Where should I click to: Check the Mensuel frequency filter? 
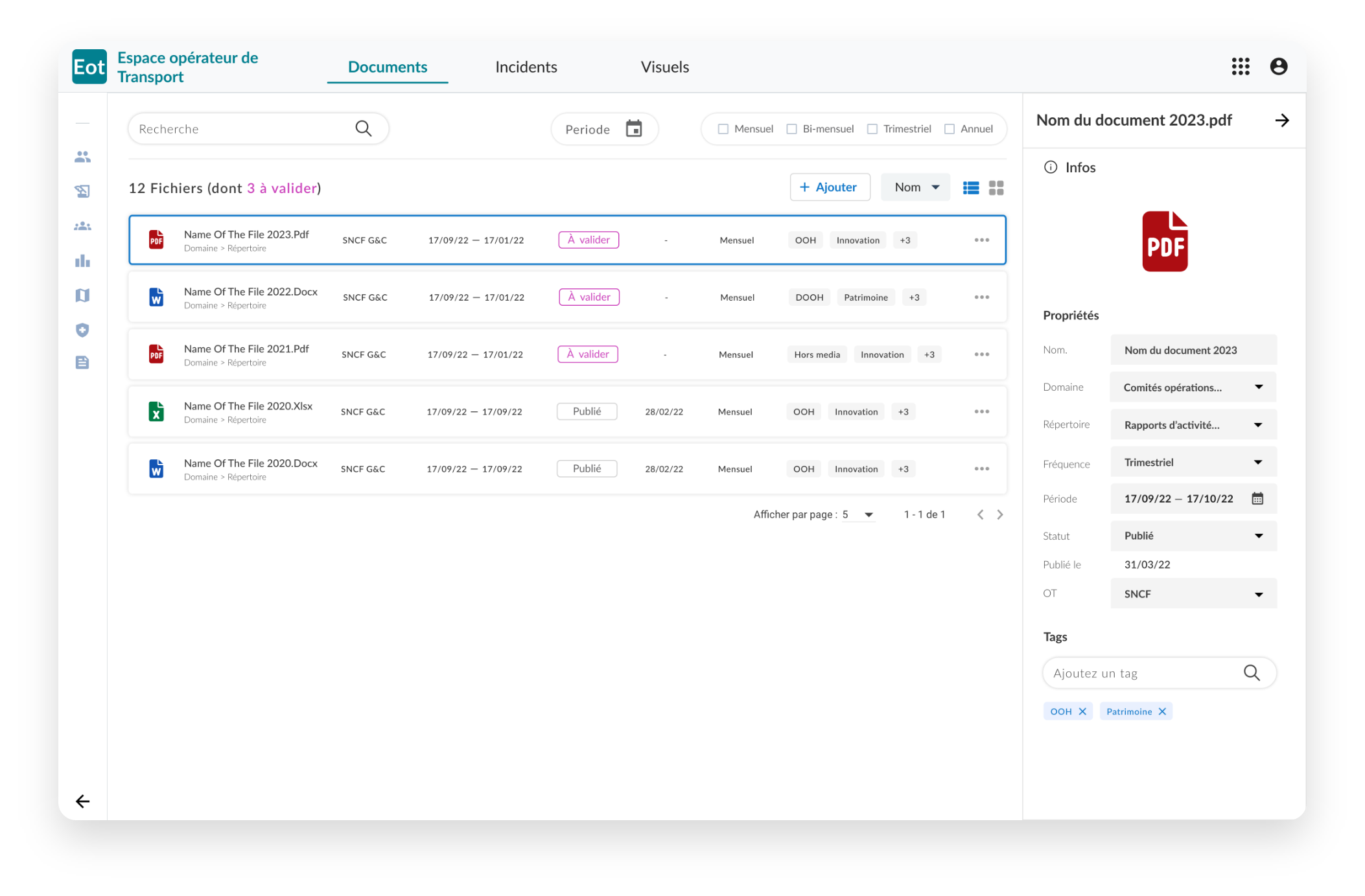pyautogui.click(x=723, y=129)
